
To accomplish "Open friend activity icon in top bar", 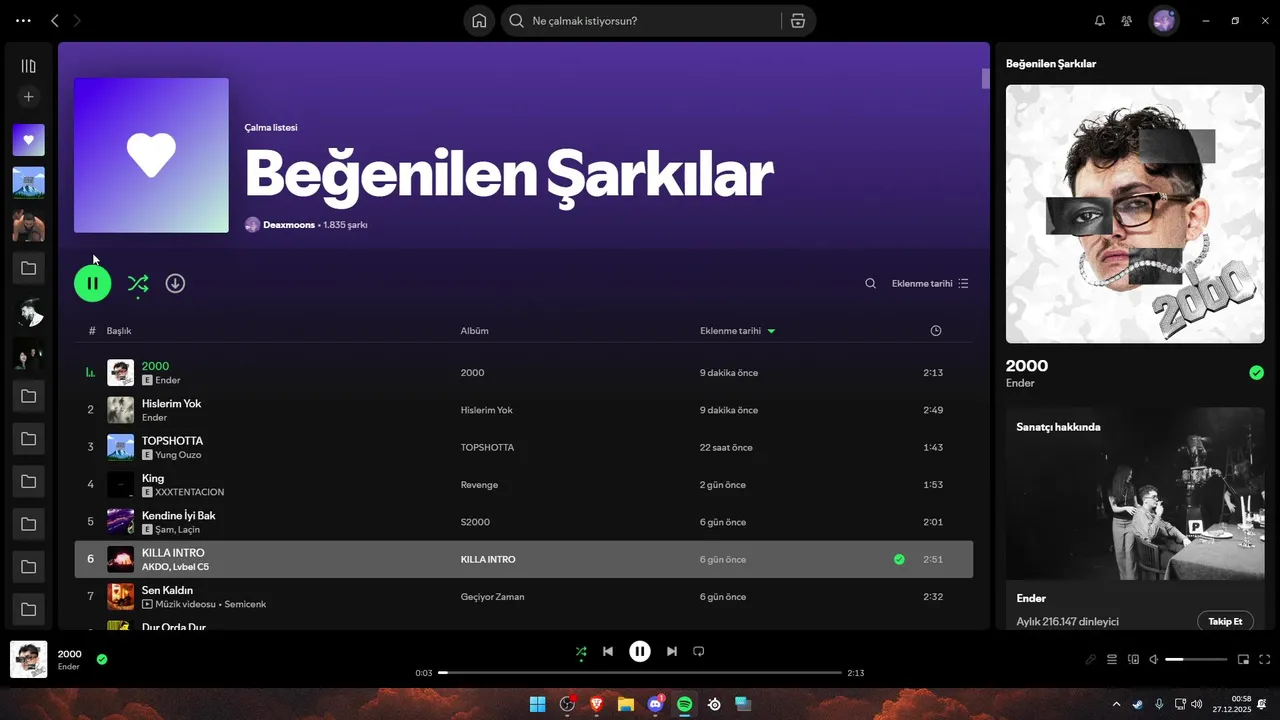I will pyautogui.click(x=1127, y=20).
